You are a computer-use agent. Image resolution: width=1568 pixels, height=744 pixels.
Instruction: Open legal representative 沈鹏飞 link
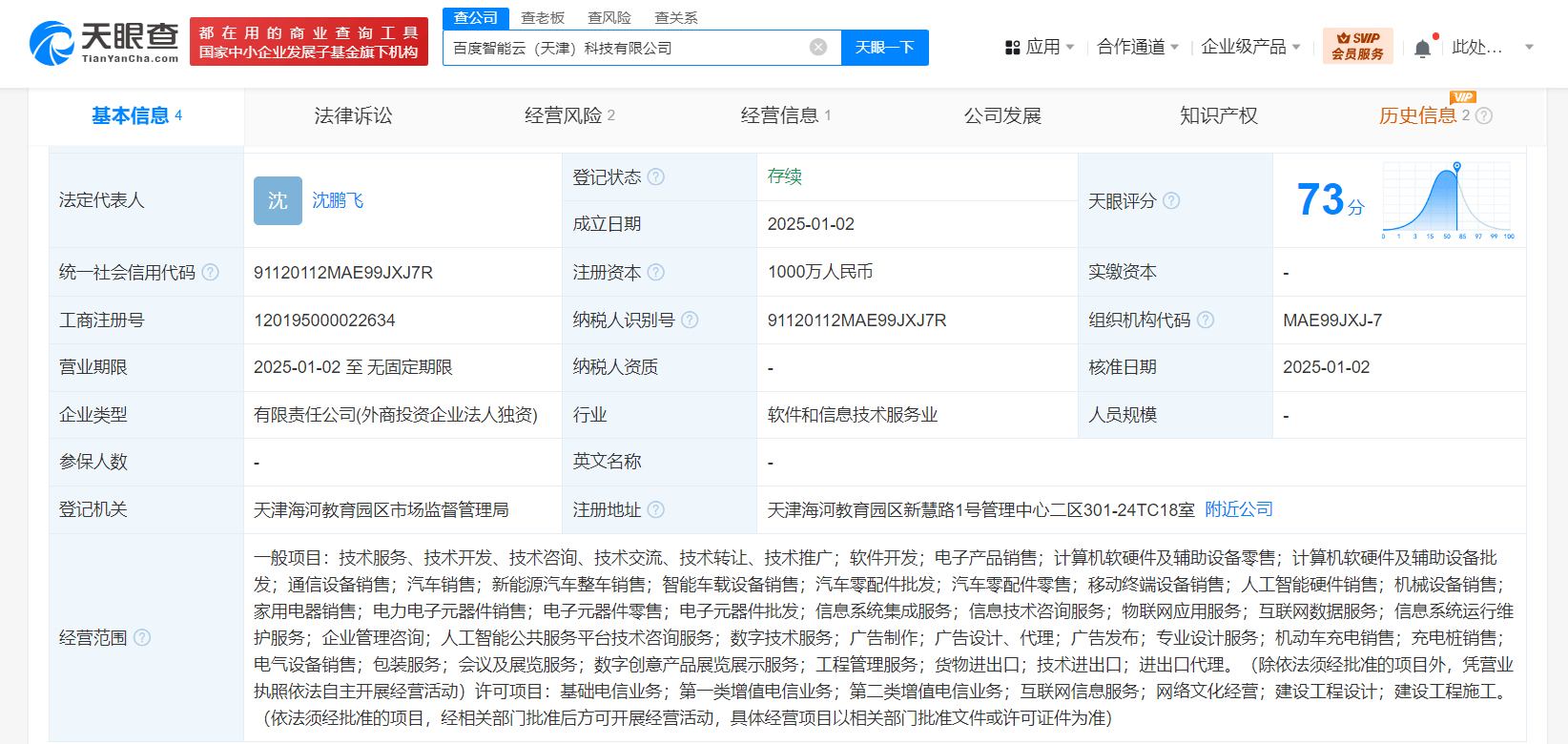pos(338,200)
